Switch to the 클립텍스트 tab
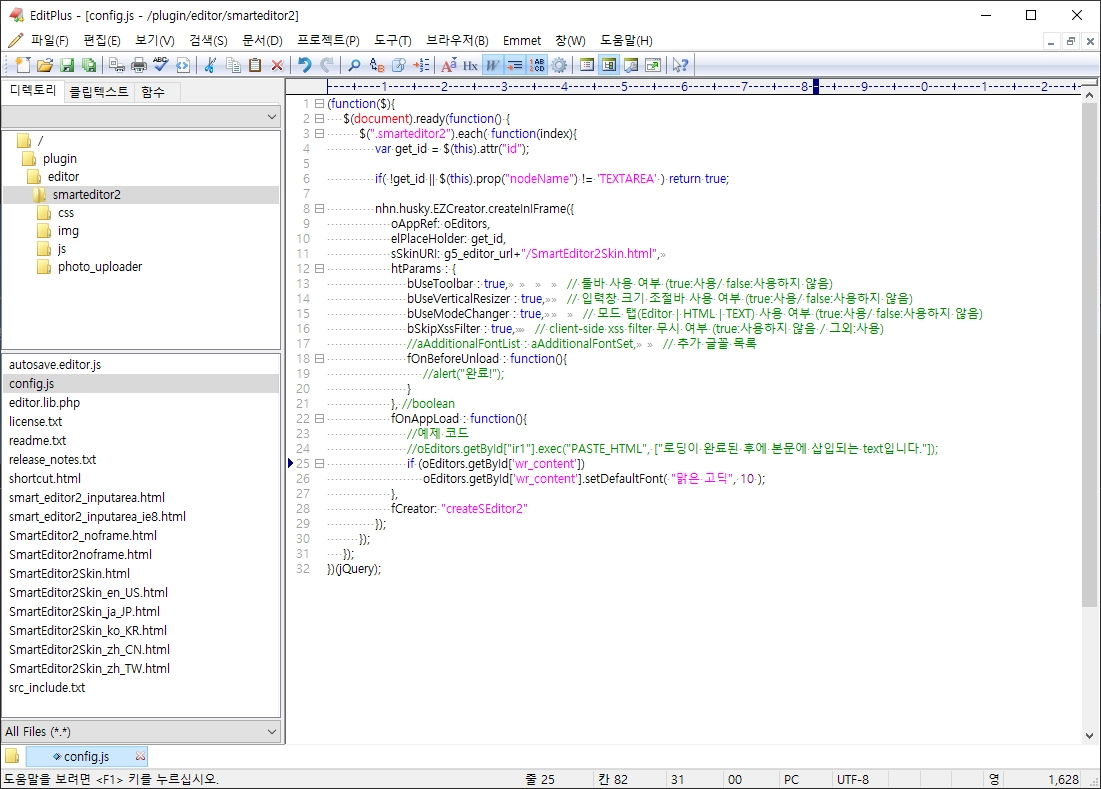The image size is (1101, 789). click(x=99, y=92)
